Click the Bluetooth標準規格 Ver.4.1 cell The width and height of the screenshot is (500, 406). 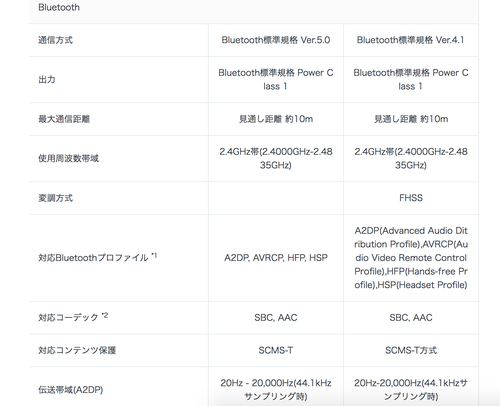tap(411, 40)
